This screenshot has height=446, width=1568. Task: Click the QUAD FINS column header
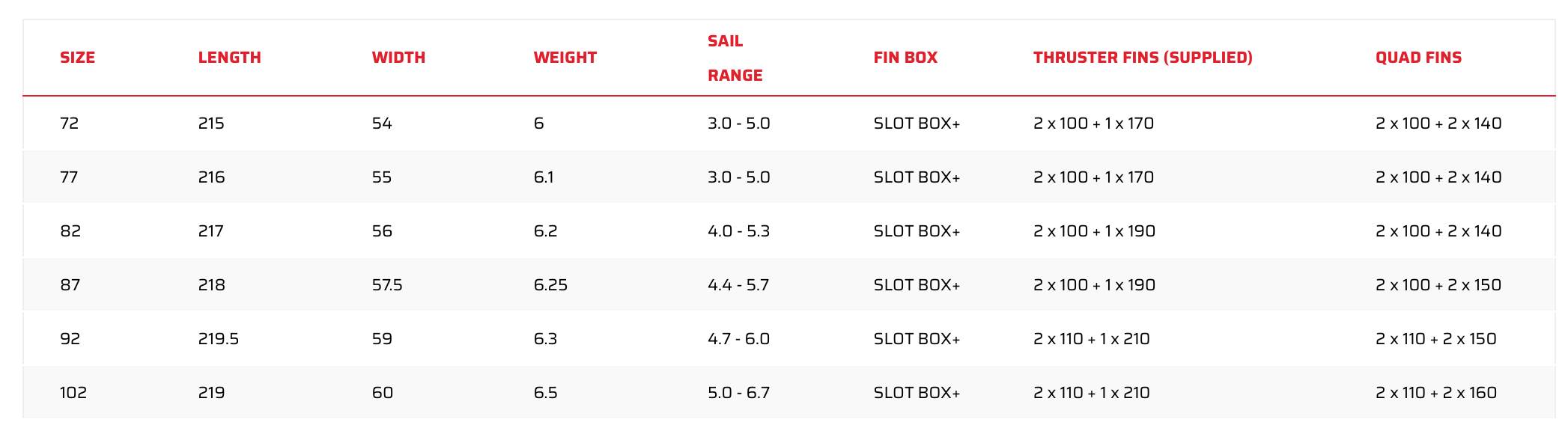[x=1418, y=58]
